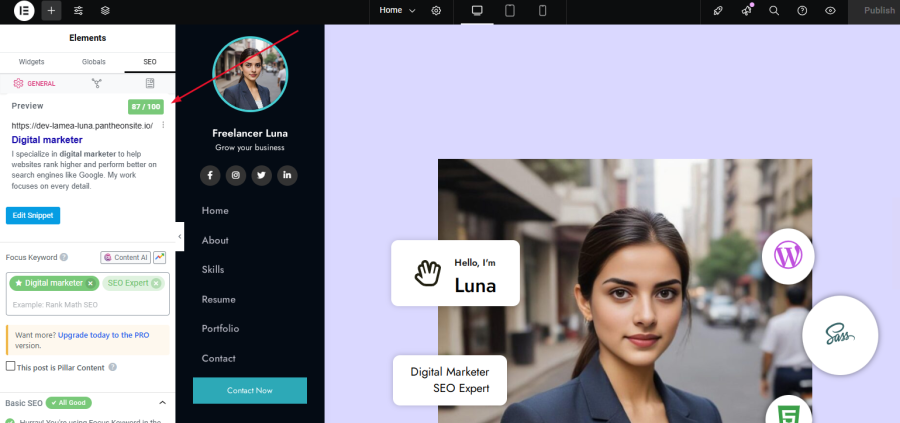This screenshot has height=423, width=900.
Task: Open page settings gear icon
Action: [436, 10]
